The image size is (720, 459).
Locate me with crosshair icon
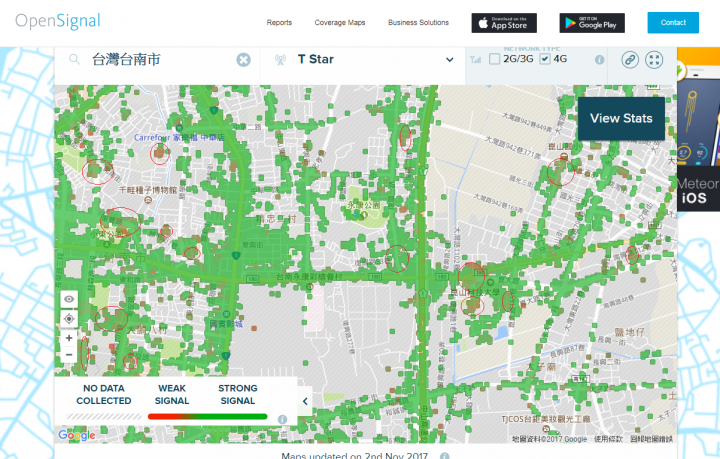[69, 319]
